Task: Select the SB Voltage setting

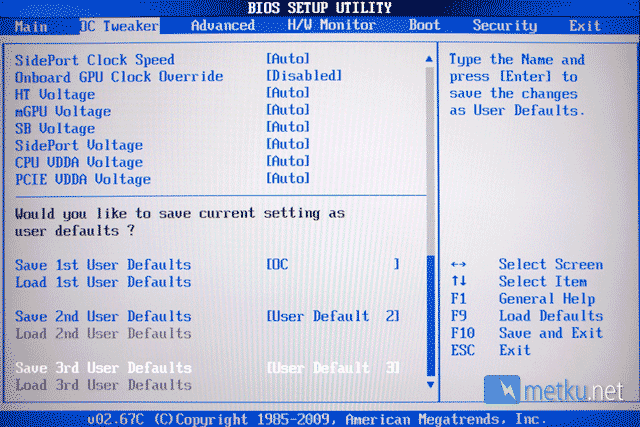Action: [55, 129]
